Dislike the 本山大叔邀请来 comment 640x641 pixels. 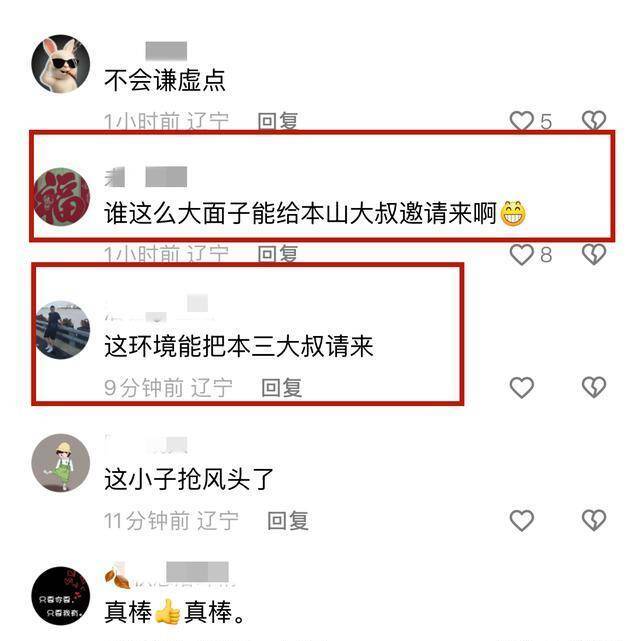coord(593,254)
